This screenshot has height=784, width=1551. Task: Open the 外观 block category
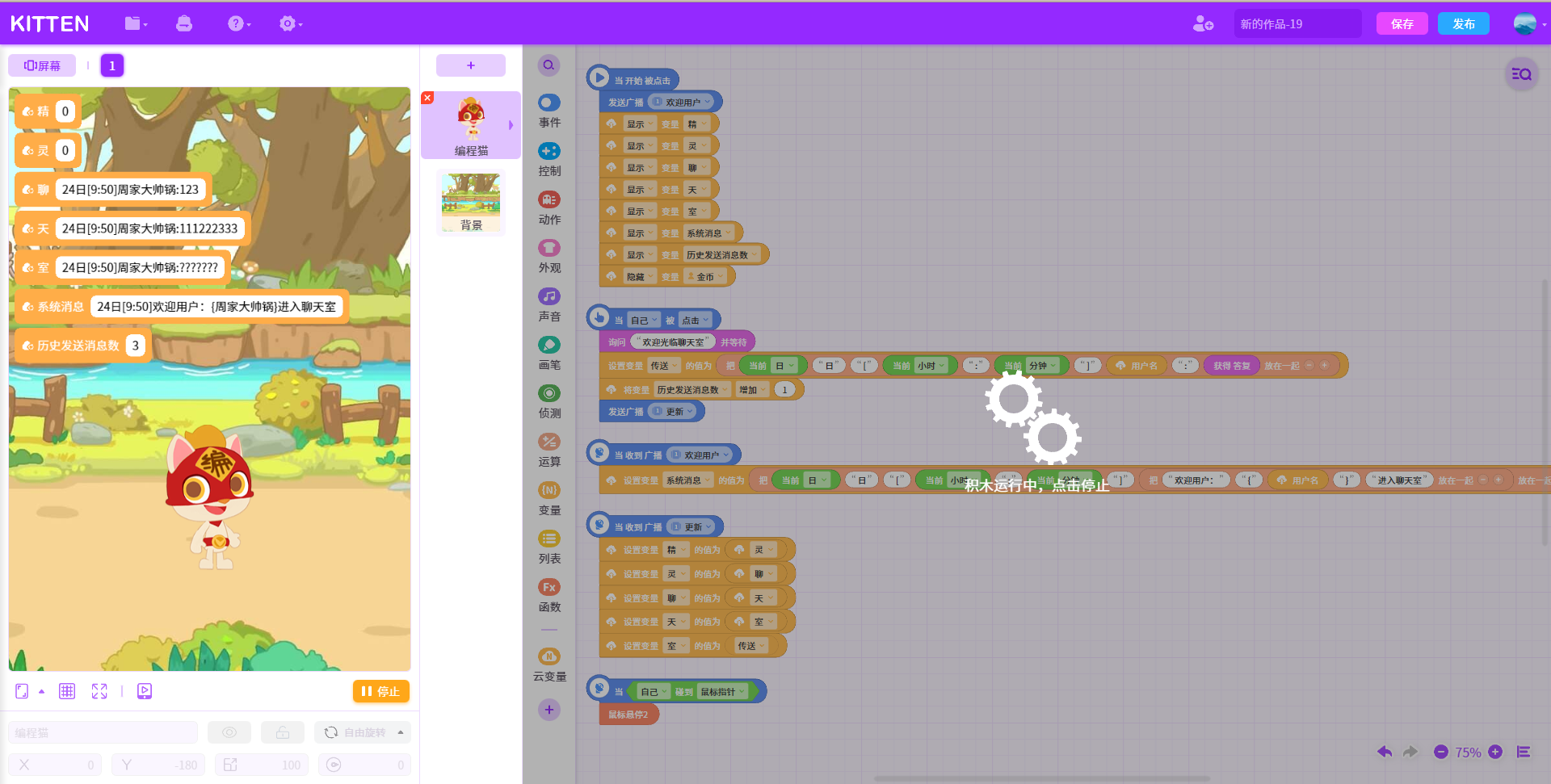(549, 257)
